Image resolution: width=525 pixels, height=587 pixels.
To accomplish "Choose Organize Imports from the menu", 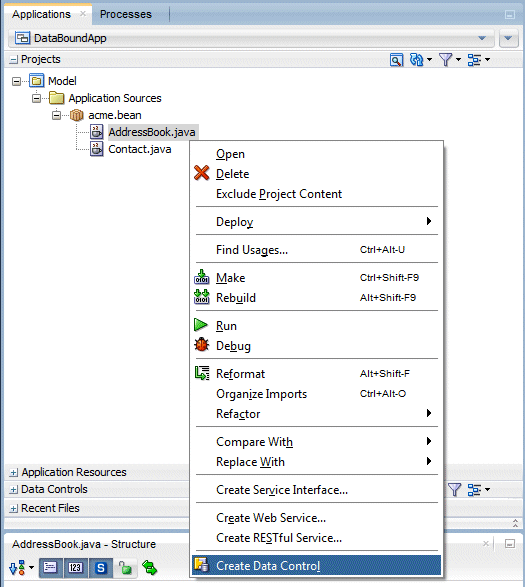I will click(x=317, y=394).
